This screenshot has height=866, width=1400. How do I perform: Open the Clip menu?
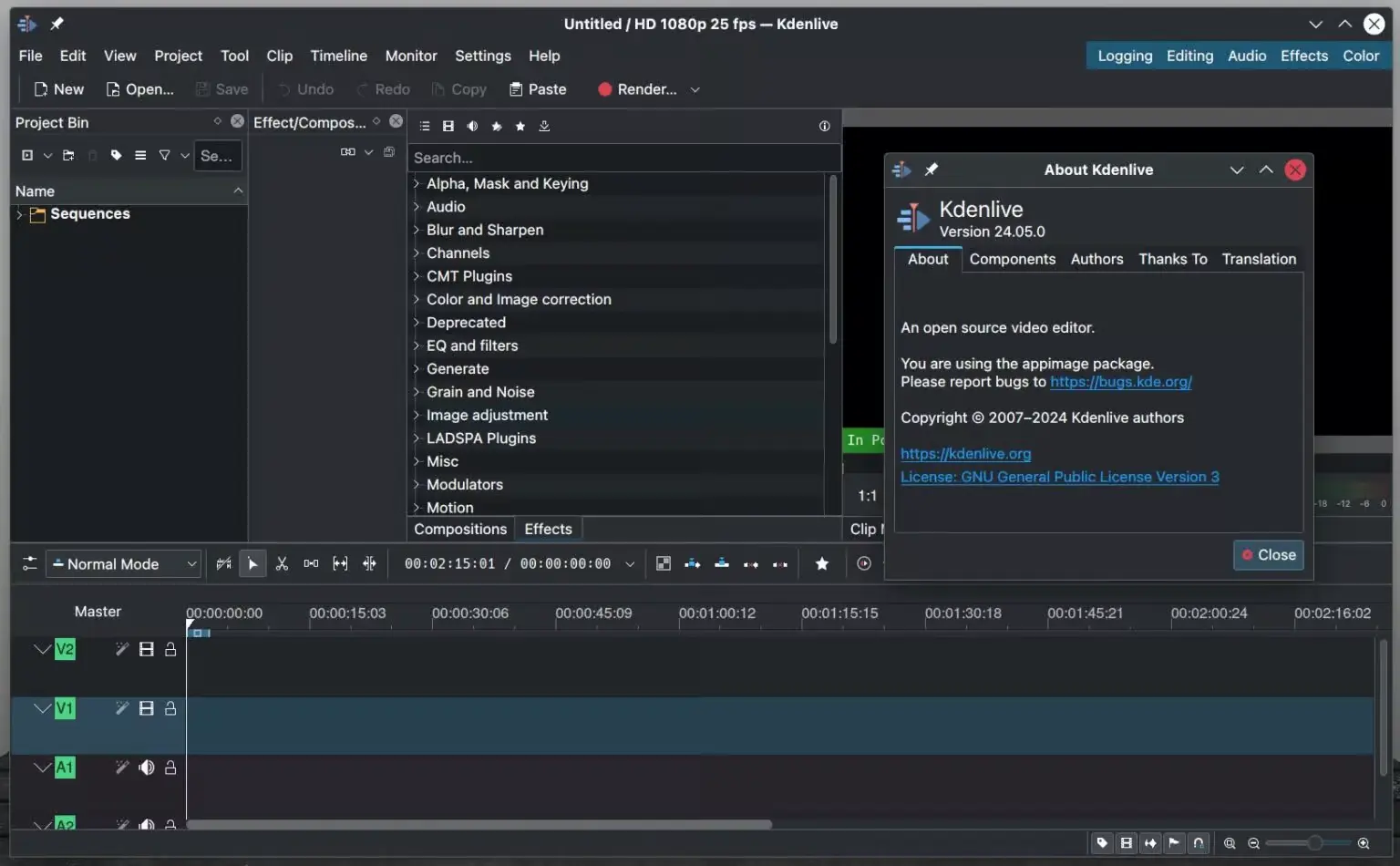(280, 56)
